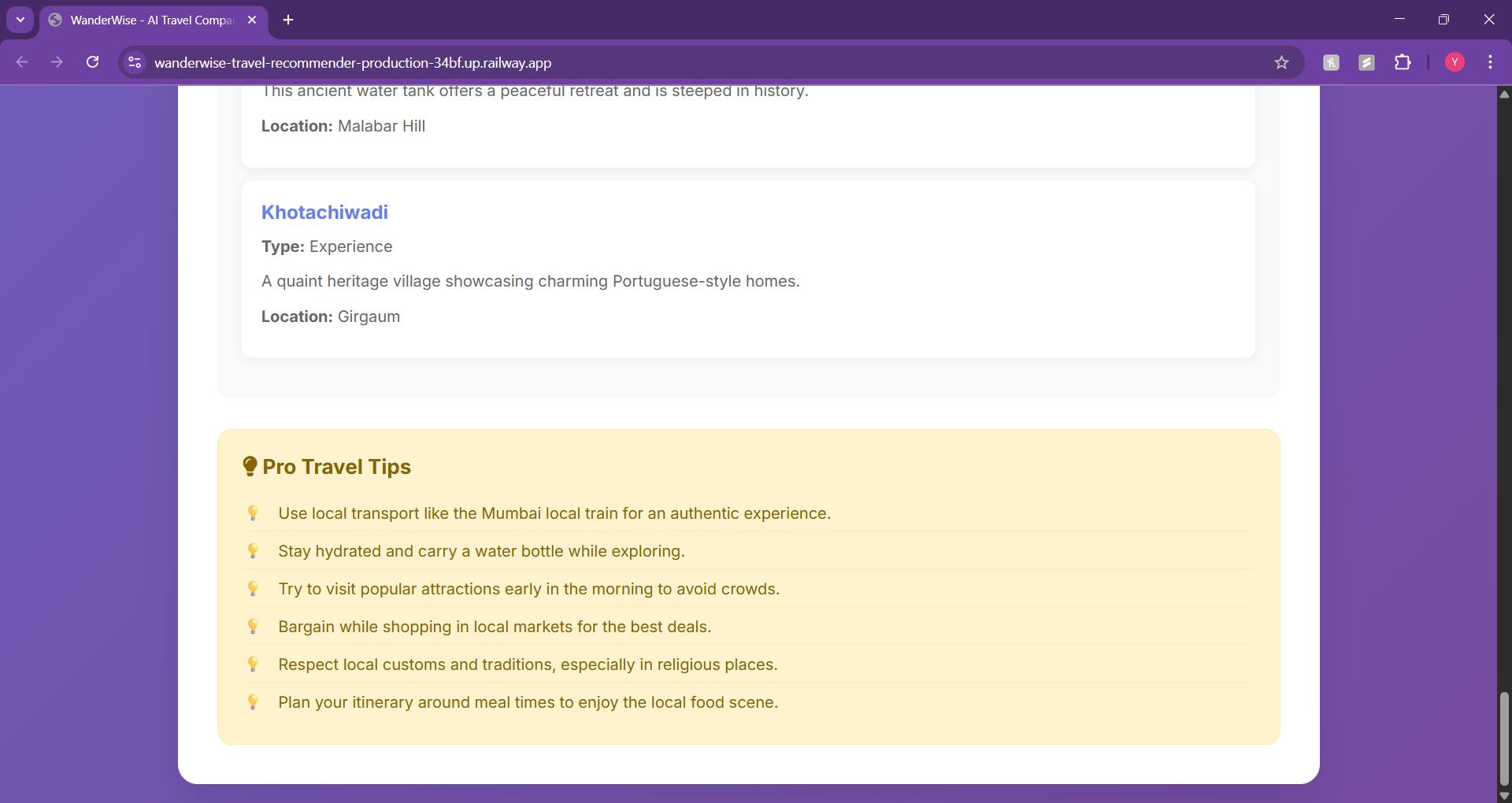1512x803 pixels.
Task: Click the scrollbar down arrow
Action: 1504,796
